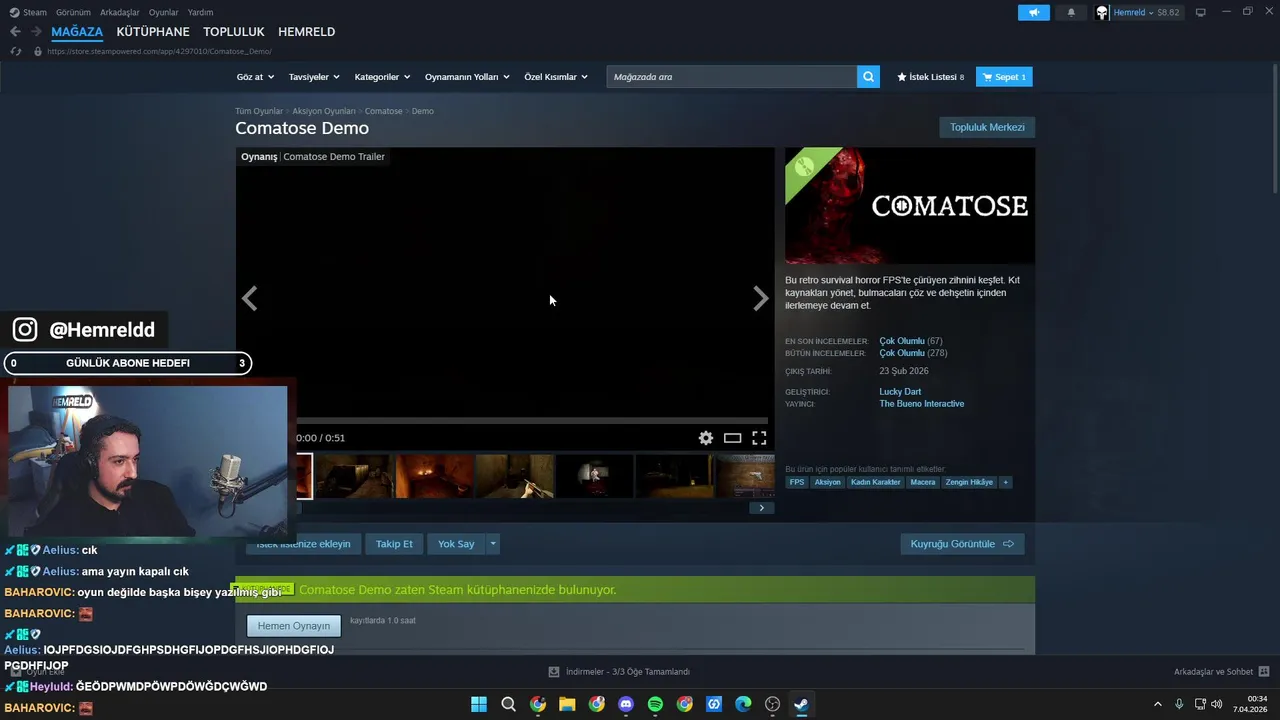Click the Takip Et button

[394, 544]
